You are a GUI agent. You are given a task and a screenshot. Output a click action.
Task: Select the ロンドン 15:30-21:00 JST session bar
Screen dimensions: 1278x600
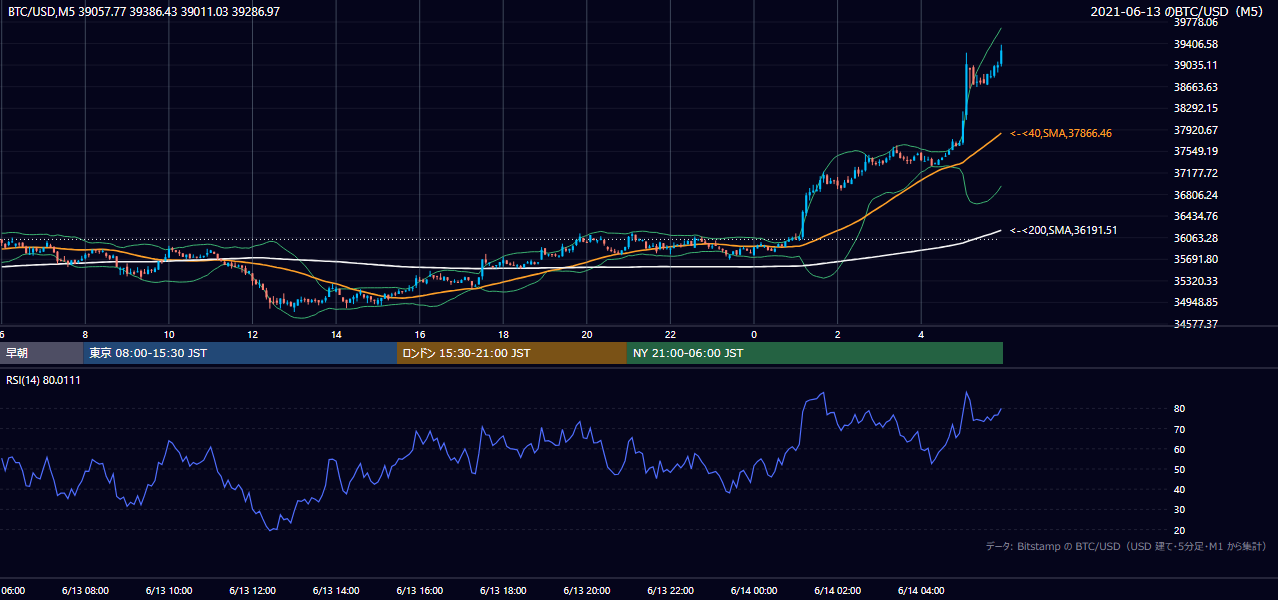pyautogui.click(x=512, y=353)
